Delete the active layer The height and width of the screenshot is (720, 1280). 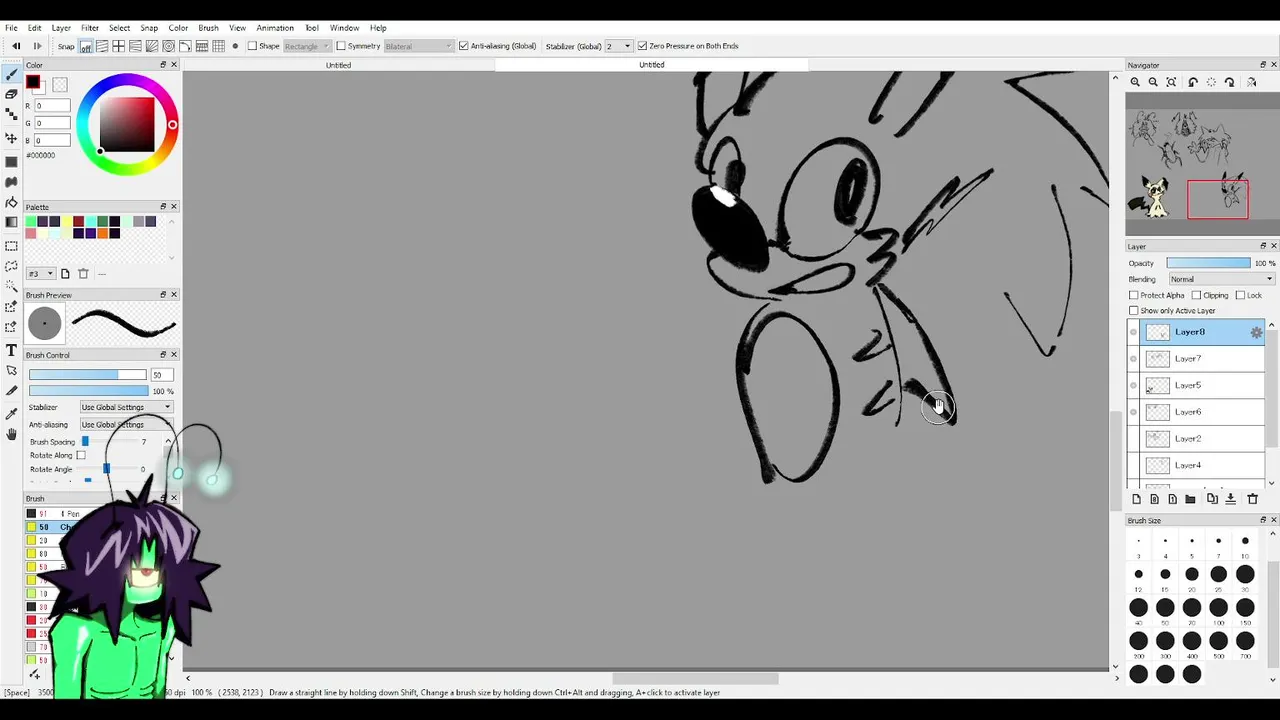click(1252, 499)
